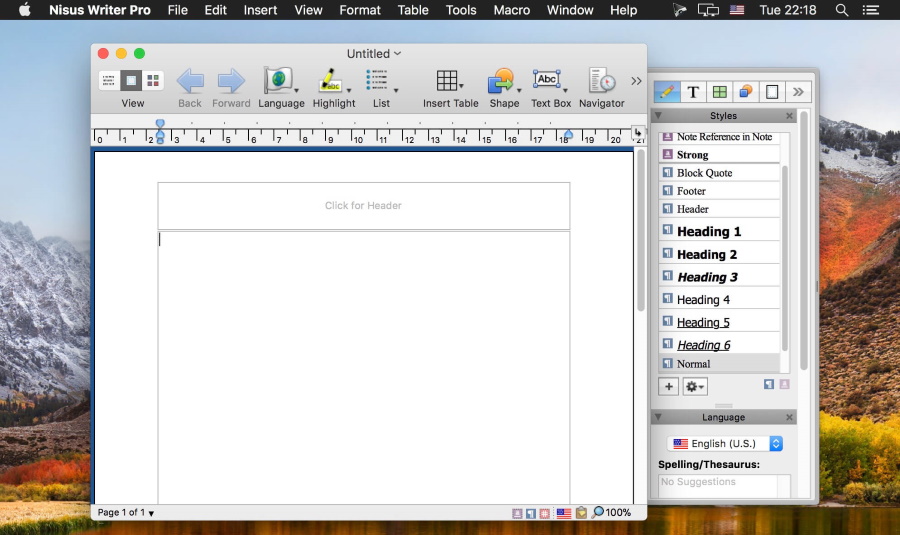The height and width of the screenshot is (535, 900).
Task: Click the list style status bar icon
Action: coord(545,513)
